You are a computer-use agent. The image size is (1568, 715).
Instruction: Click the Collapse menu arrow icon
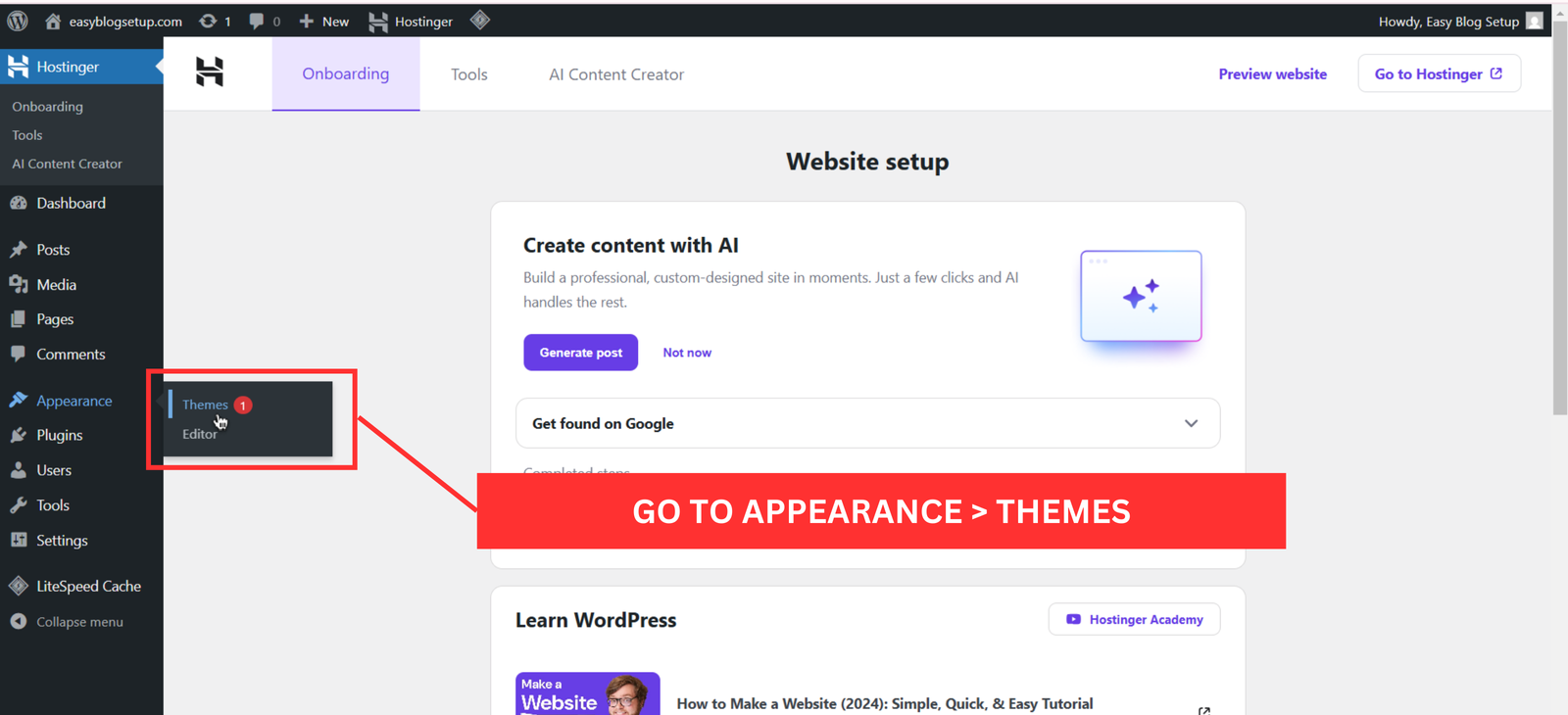tap(18, 621)
